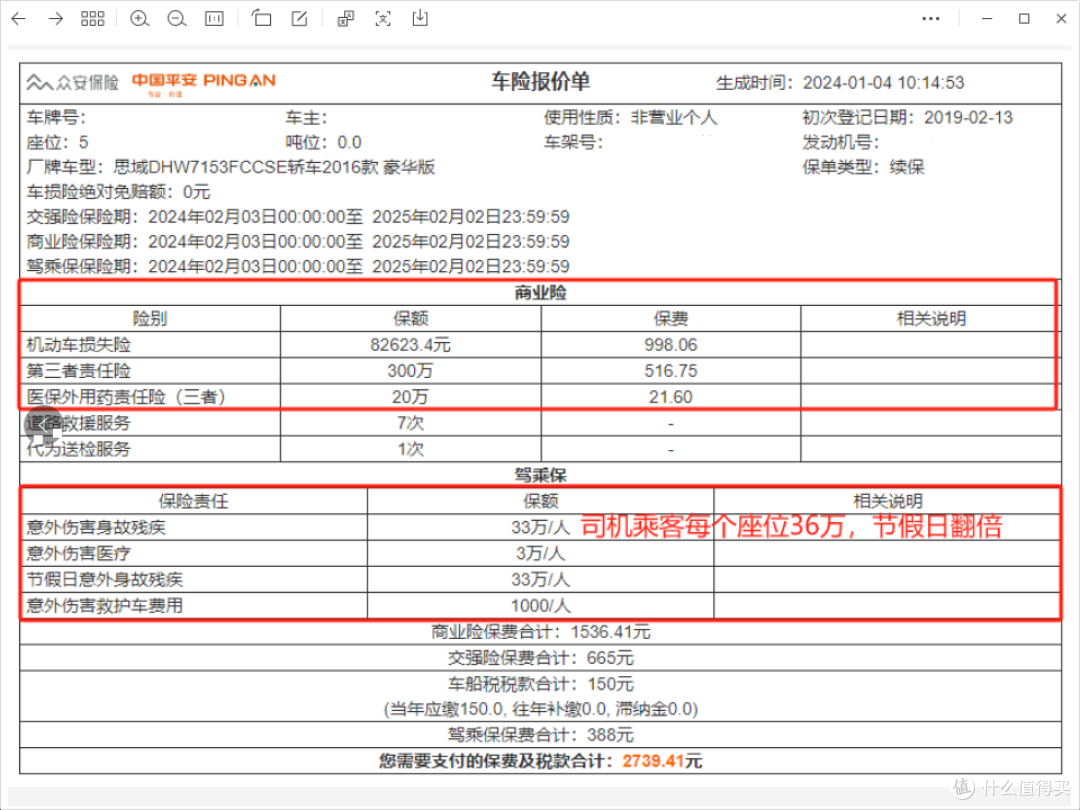Activate the document translation tool
Viewport: 1080px width, 810px height.
[345, 18]
